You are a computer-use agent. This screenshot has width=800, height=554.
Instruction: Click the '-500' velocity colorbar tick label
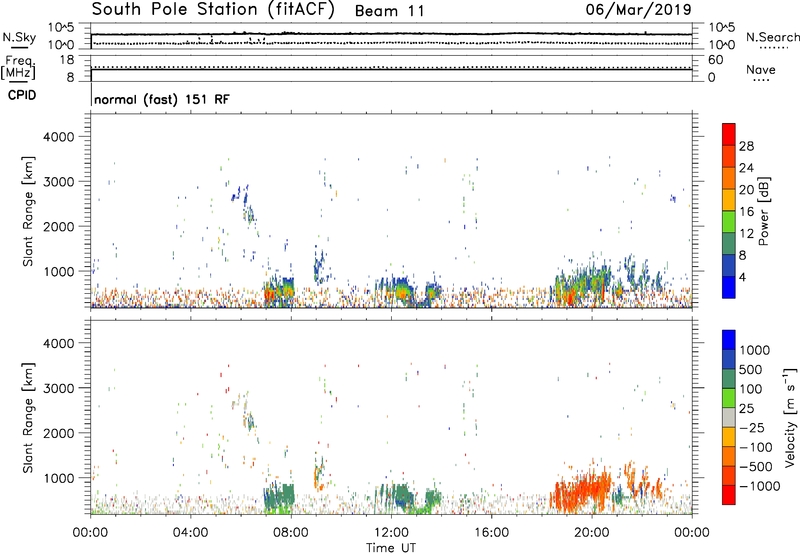pyautogui.click(x=756, y=467)
